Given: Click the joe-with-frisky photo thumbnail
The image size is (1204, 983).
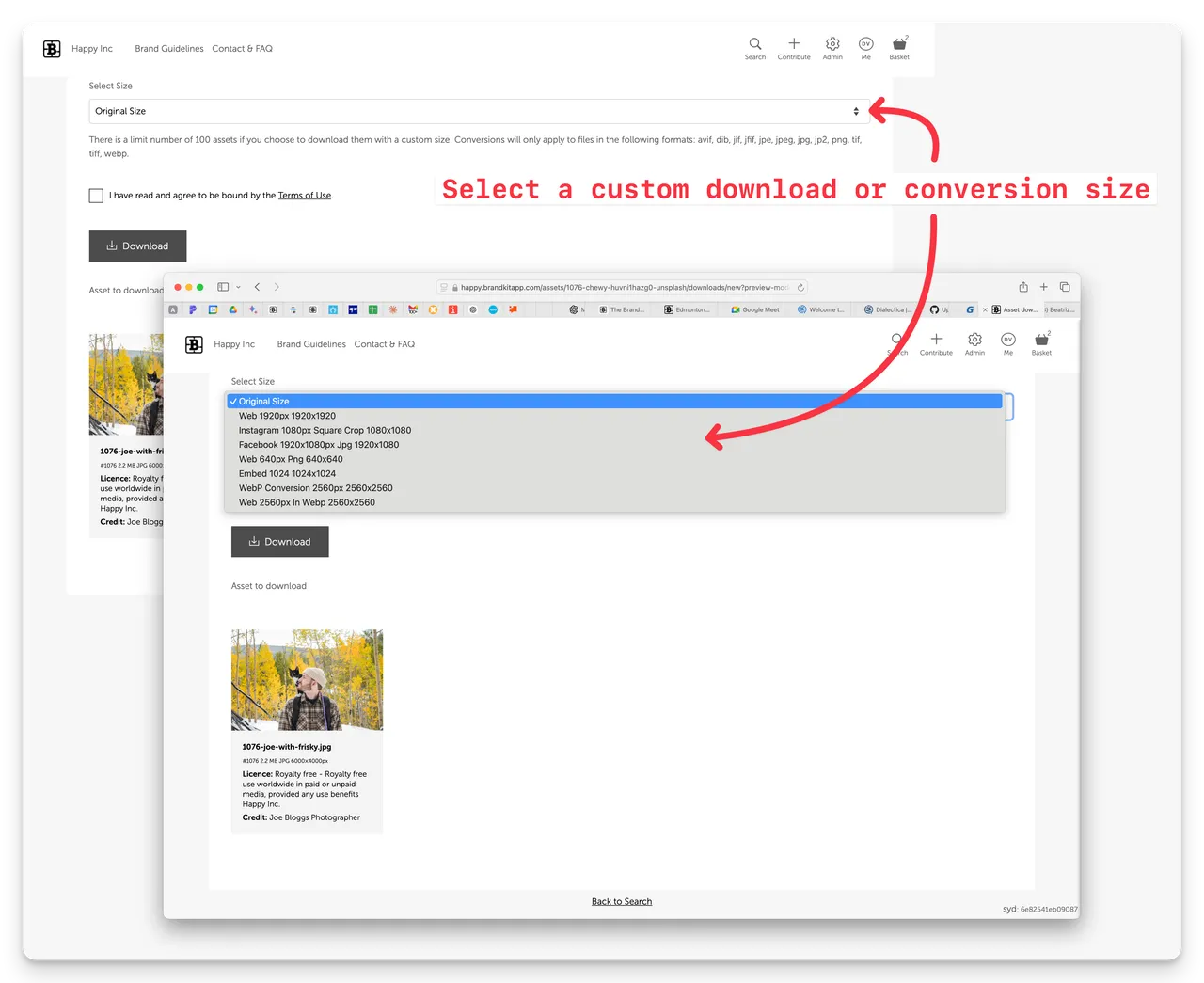Looking at the screenshot, I should coord(307,679).
